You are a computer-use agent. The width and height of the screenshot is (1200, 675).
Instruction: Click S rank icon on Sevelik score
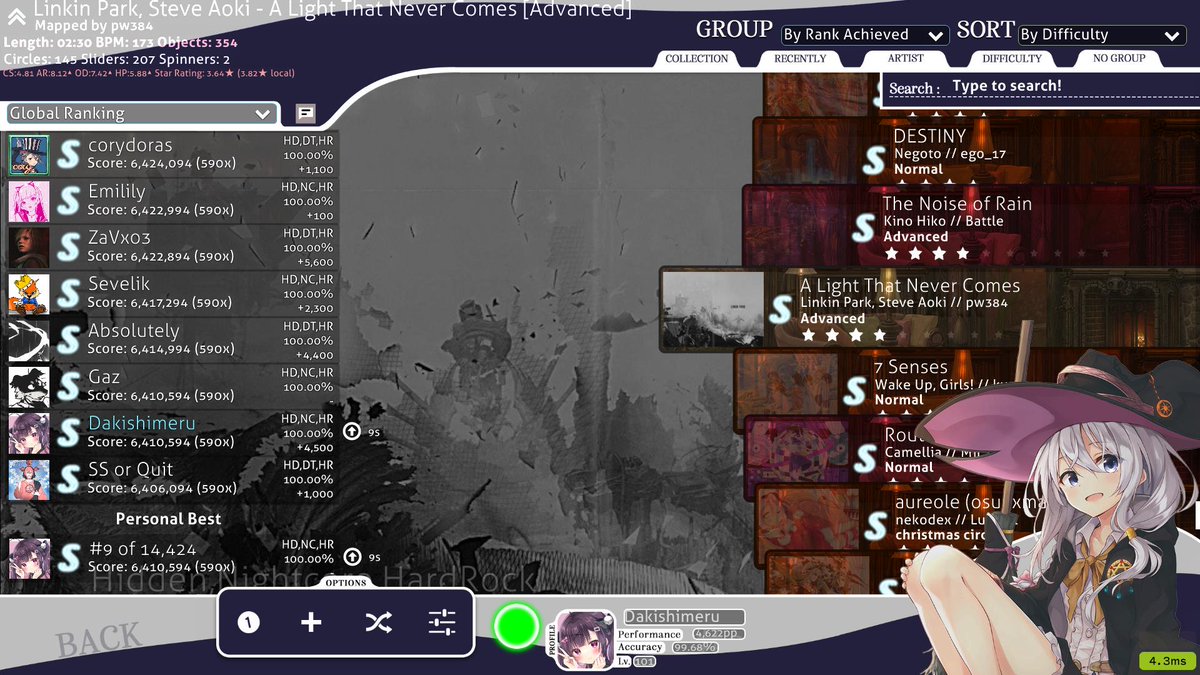point(68,294)
